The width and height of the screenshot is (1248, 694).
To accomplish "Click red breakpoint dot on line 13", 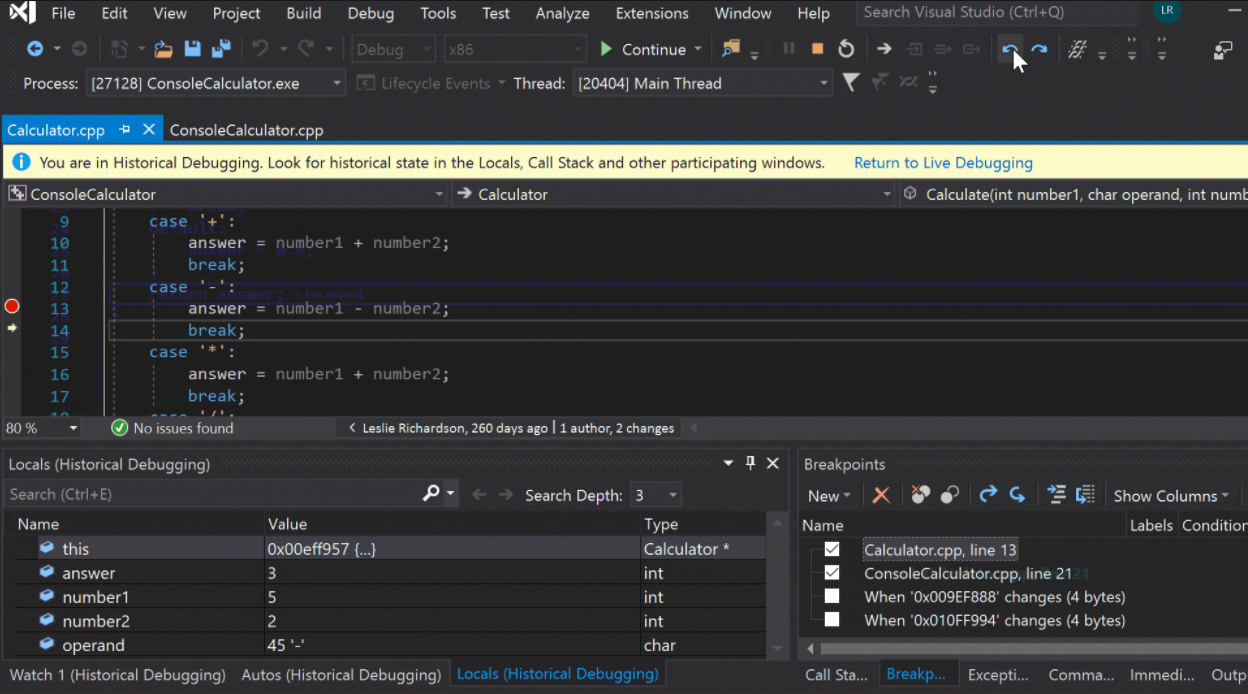I will click(x=12, y=307).
